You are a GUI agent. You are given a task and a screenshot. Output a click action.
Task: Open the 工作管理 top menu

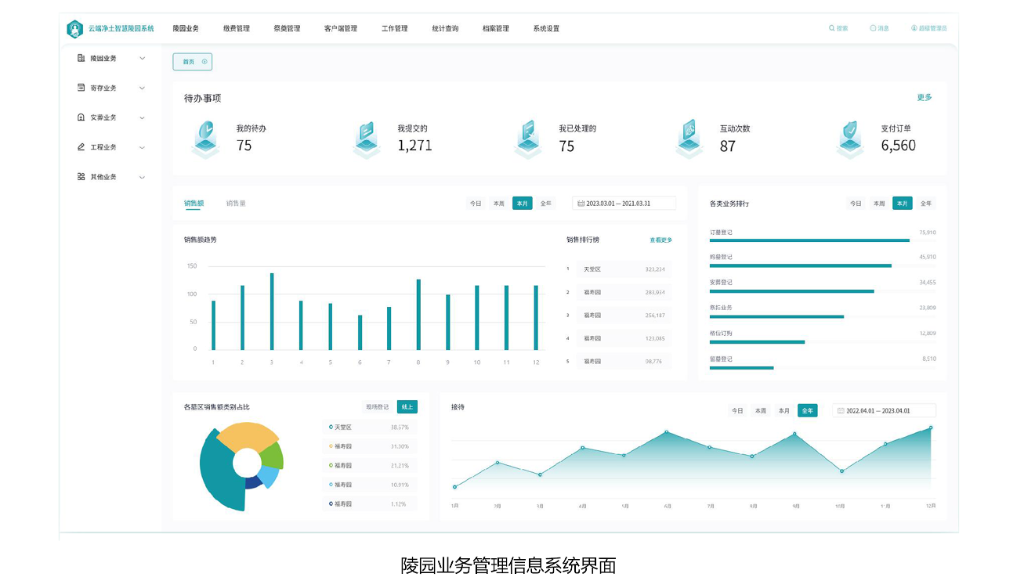(394, 29)
